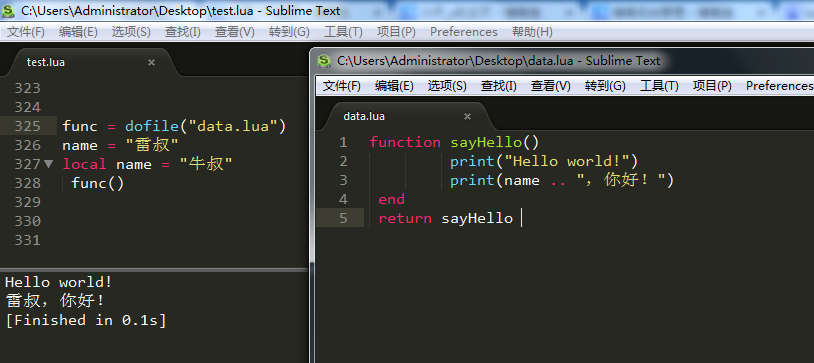Click Sublime Text icon in test.lua title bar
The height and width of the screenshot is (363, 814).
(8, 10)
